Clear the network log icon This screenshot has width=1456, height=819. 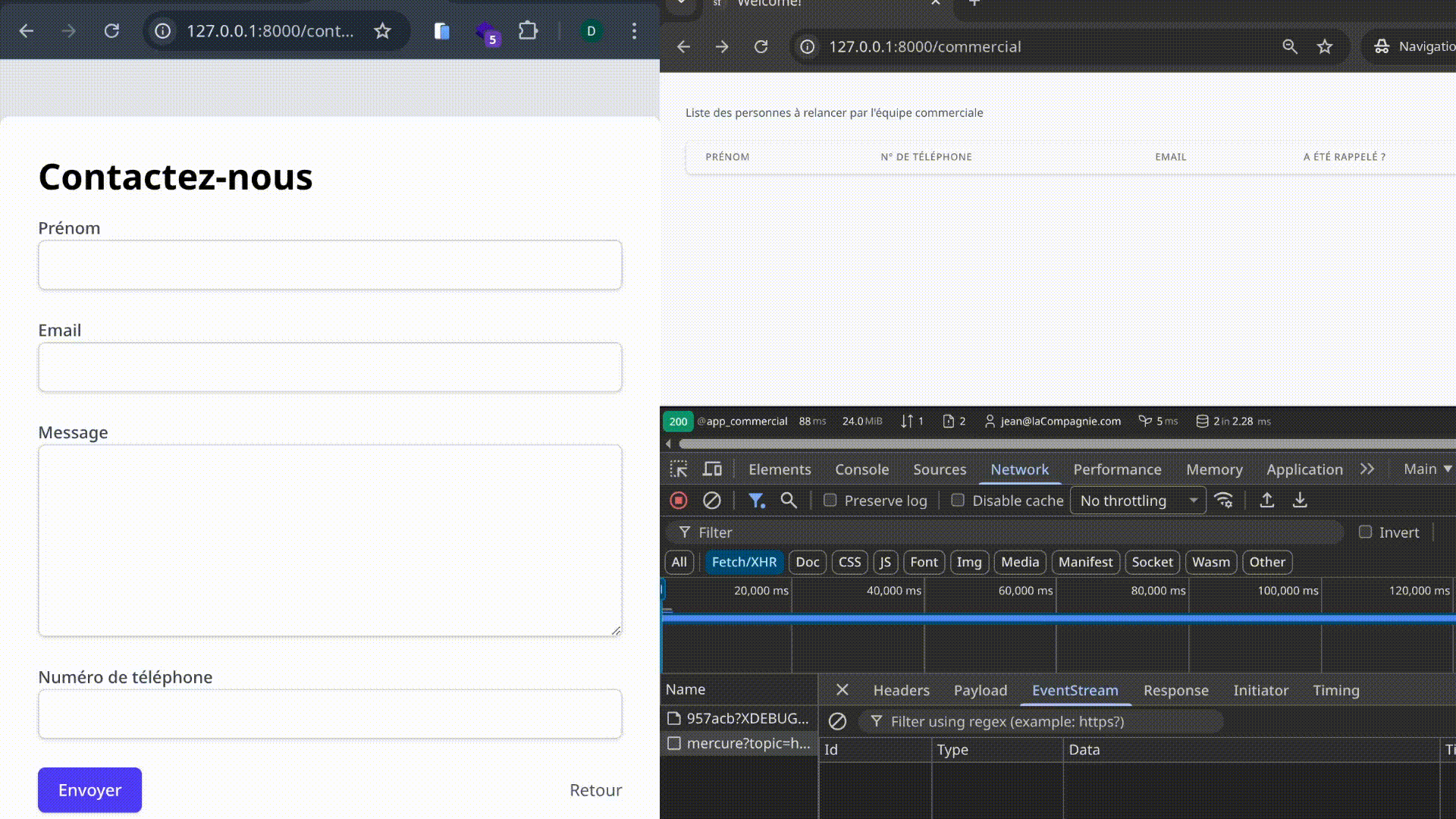[711, 500]
